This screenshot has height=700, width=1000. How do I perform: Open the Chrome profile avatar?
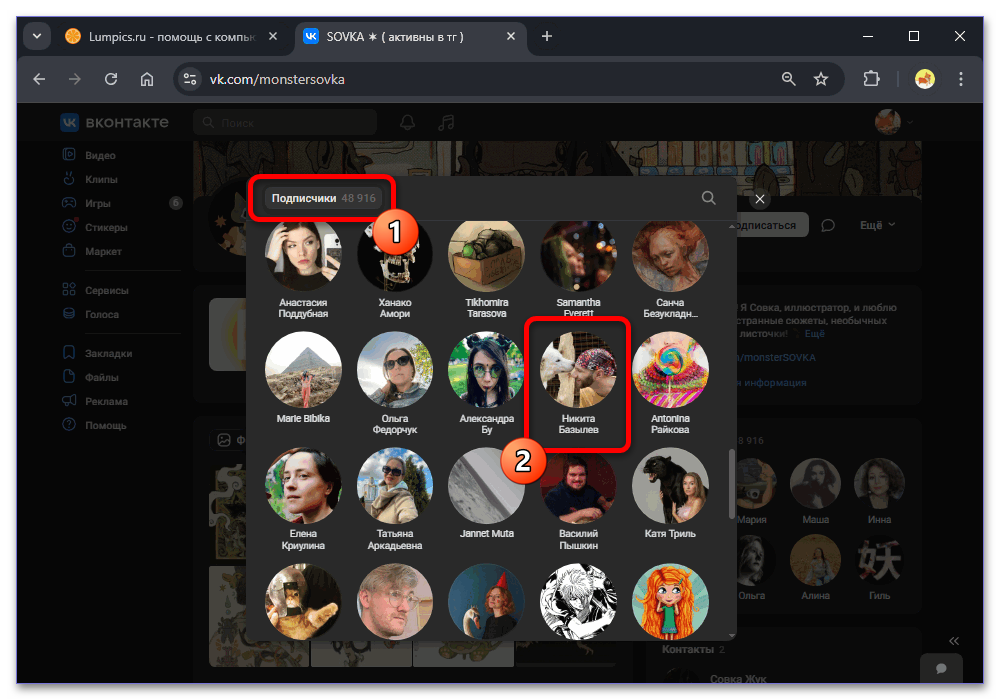pos(925,79)
